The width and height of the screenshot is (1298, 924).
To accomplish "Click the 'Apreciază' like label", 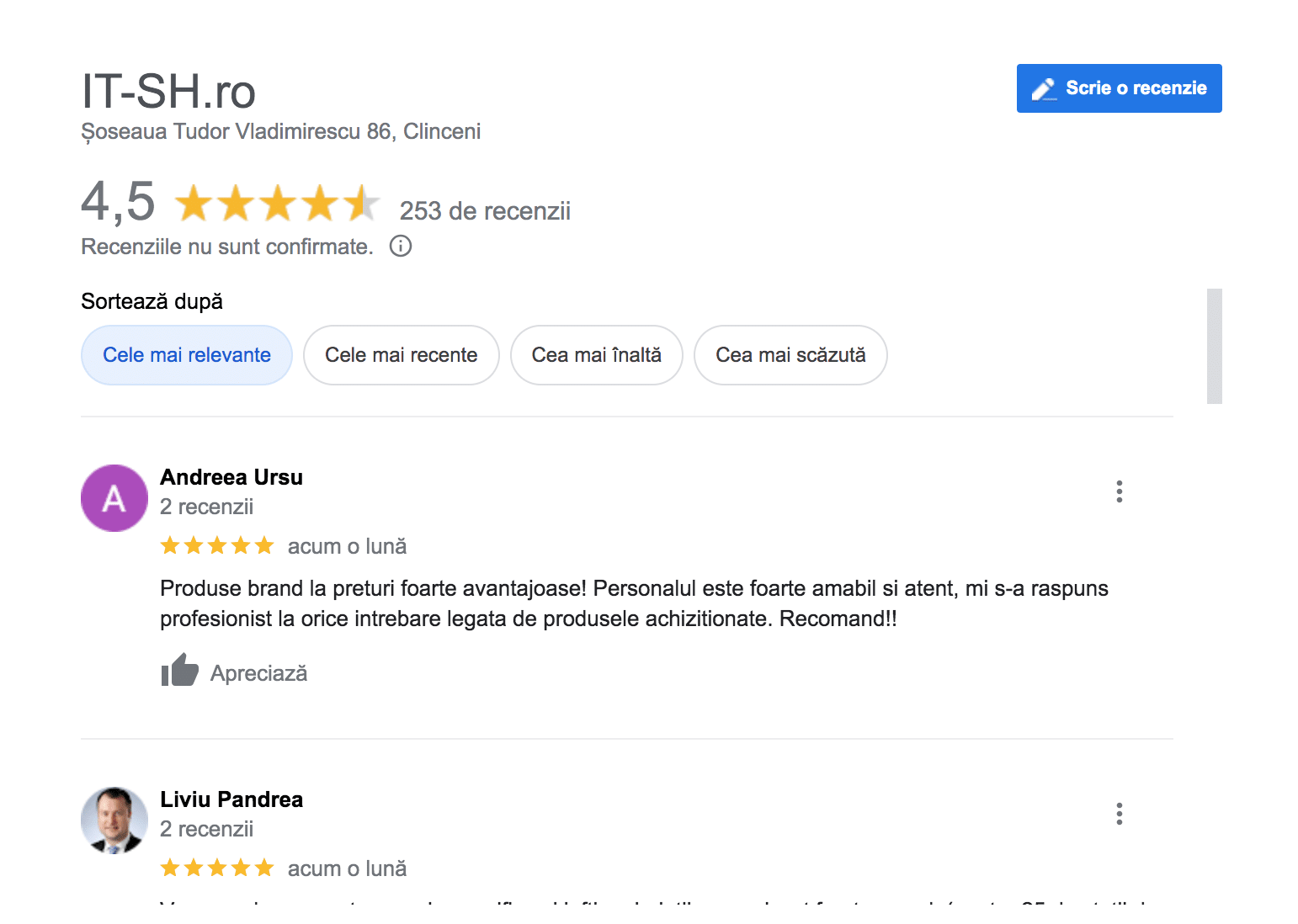I will click(258, 673).
